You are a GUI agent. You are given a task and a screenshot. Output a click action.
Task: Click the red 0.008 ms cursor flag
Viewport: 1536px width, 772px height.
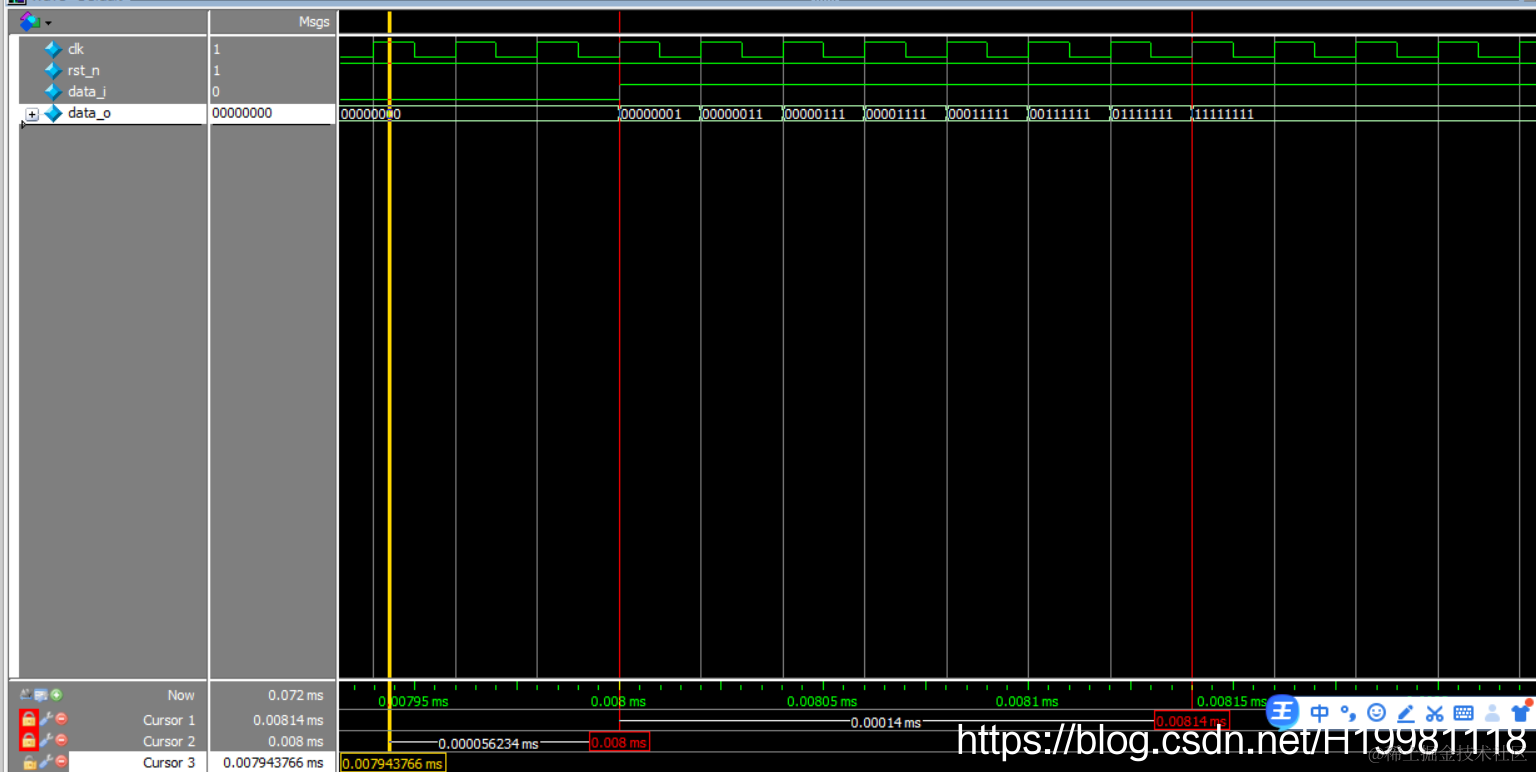coord(619,742)
